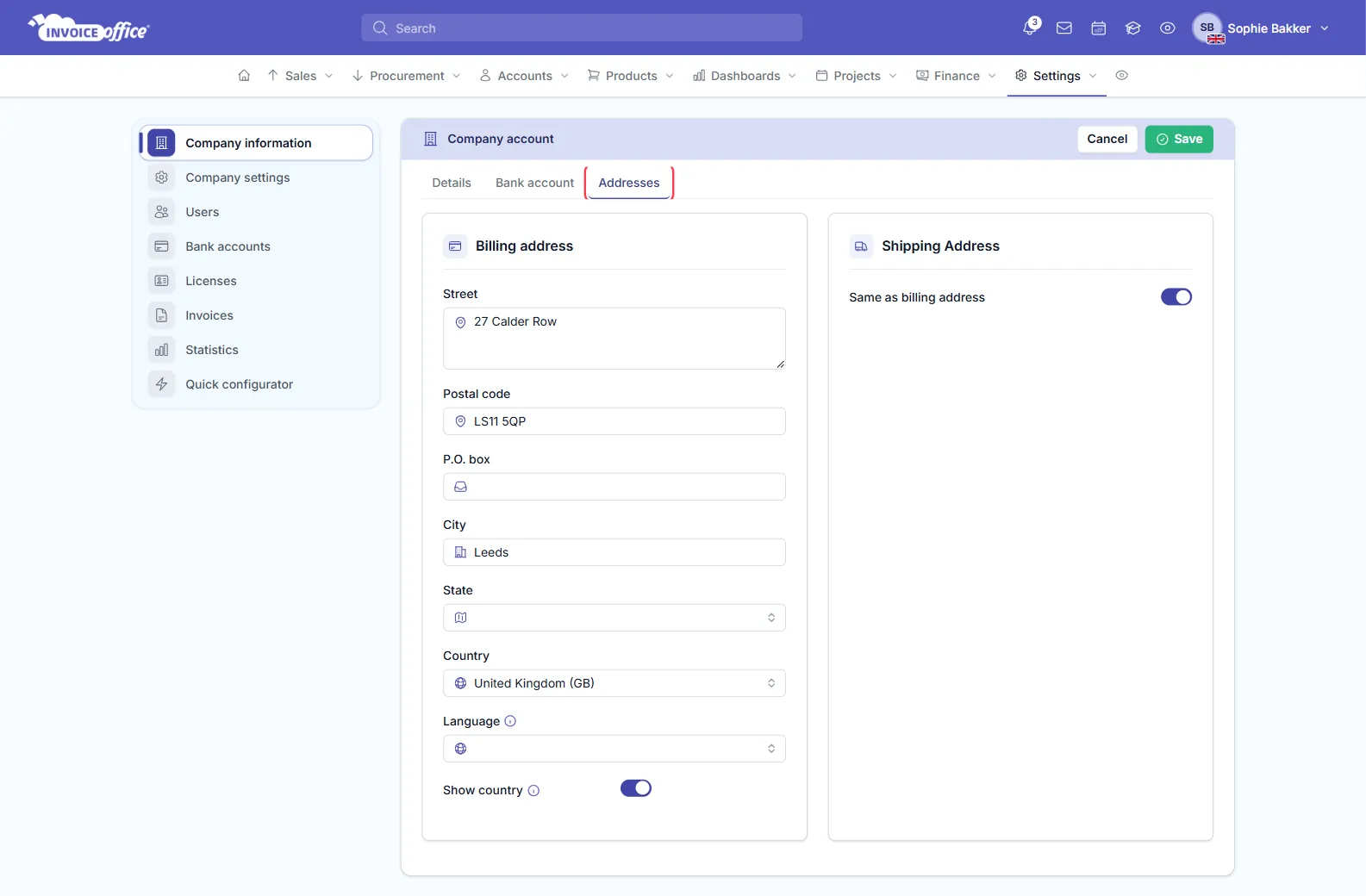The image size is (1366, 896).
Task: Click the Licenses sidebar icon
Action: tap(161, 281)
